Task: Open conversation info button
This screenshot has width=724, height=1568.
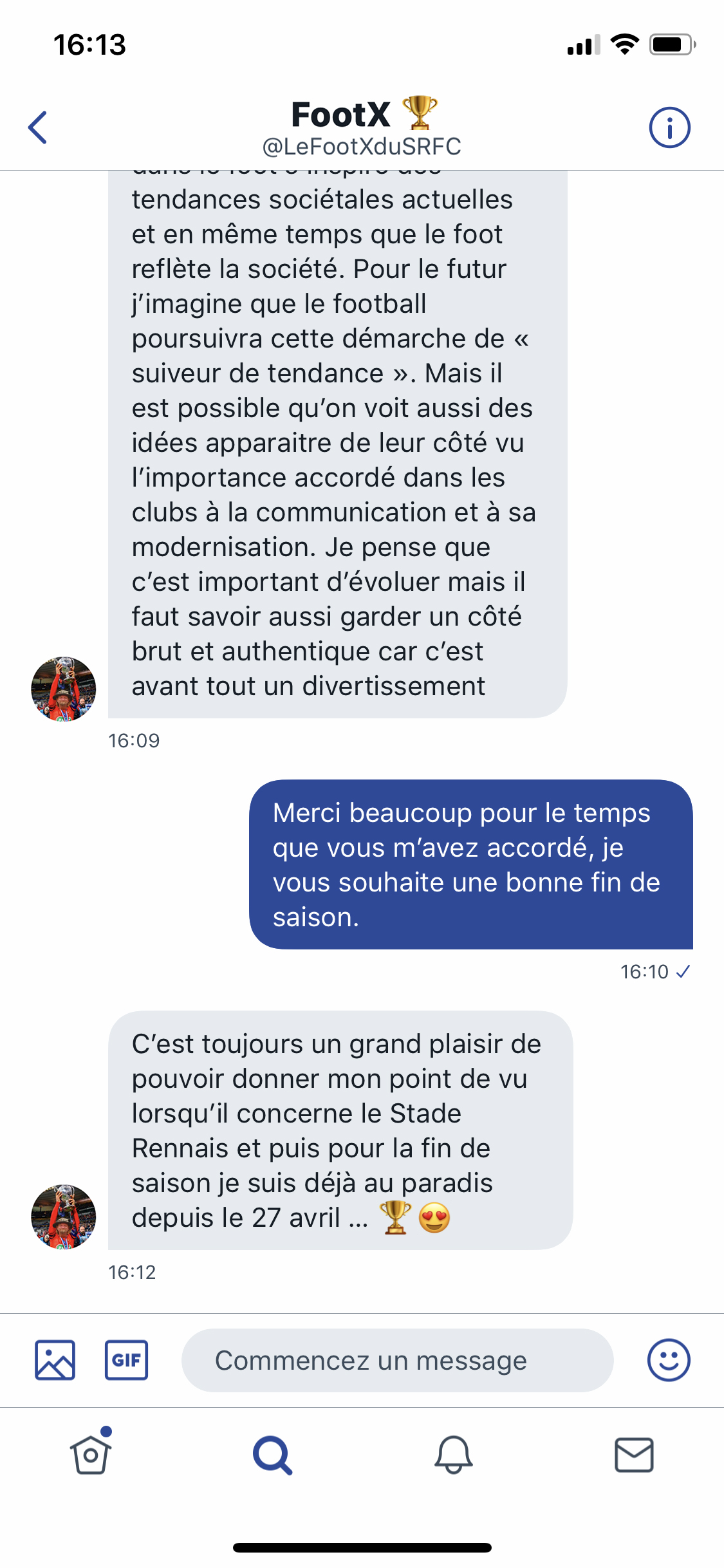Action: pos(669,127)
